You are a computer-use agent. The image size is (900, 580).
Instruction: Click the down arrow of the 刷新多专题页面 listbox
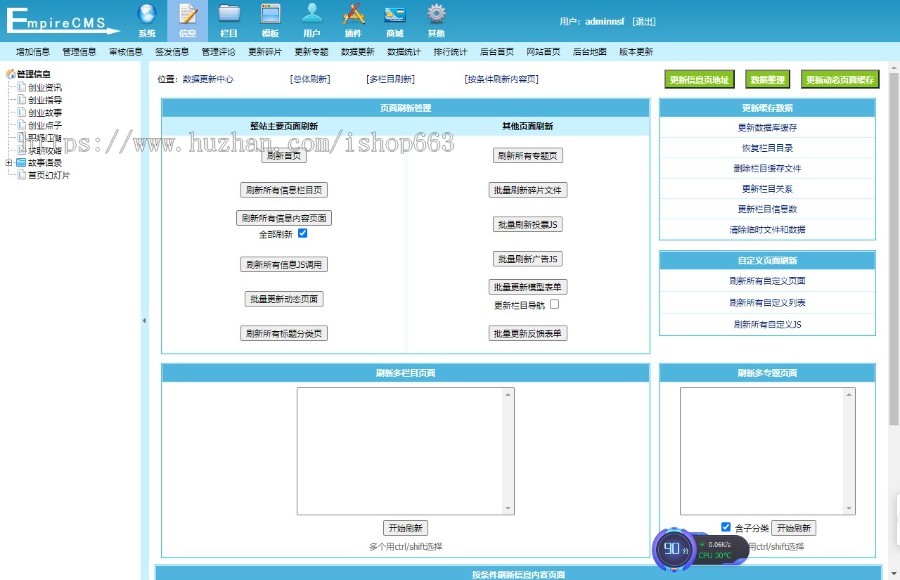coord(849,508)
